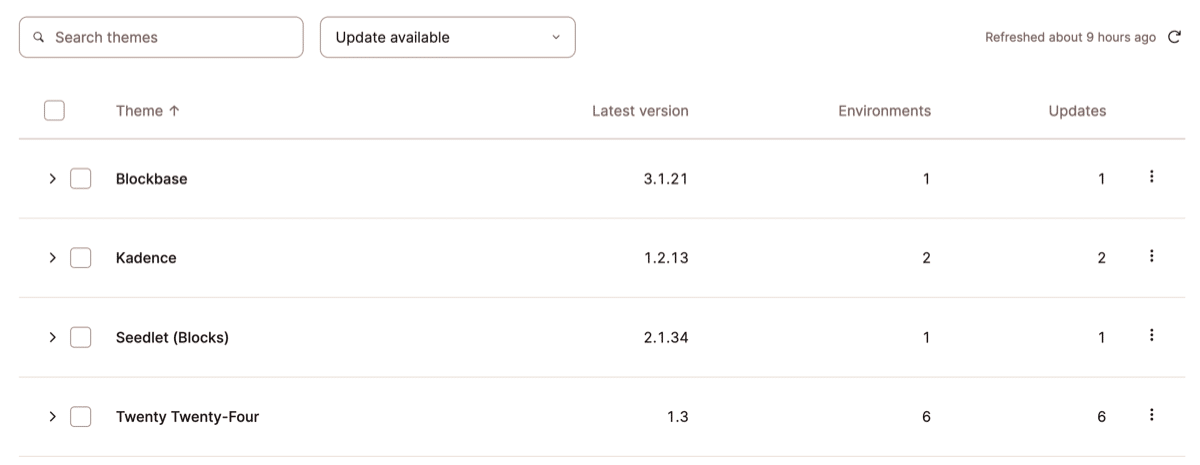The image size is (1200, 465).
Task: Select the Twenty Twenty-Four checkbox
Action: pos(81,417)
